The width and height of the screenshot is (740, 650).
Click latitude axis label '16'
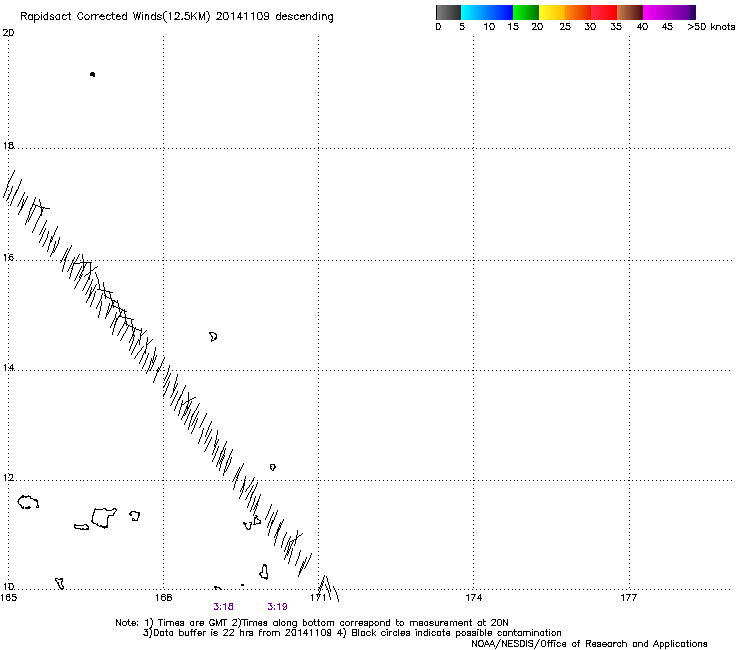(8, 258)
